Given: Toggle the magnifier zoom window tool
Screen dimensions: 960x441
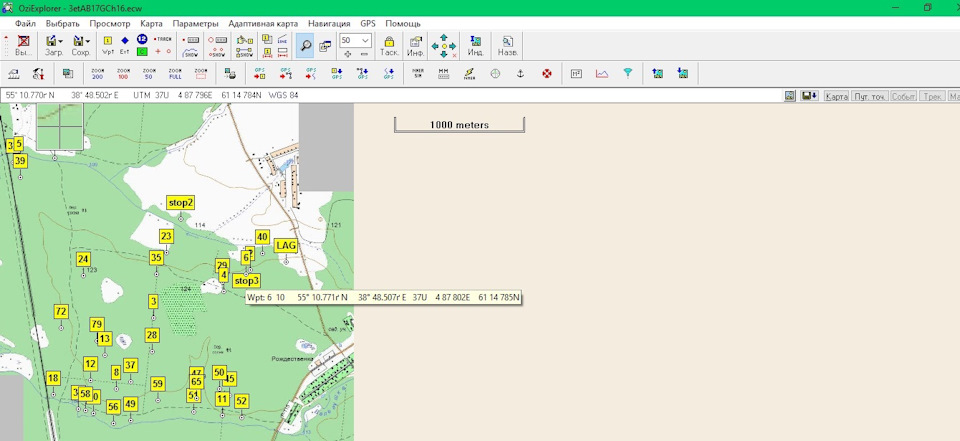Looking at the screenshot, I should tap(304, 45).
